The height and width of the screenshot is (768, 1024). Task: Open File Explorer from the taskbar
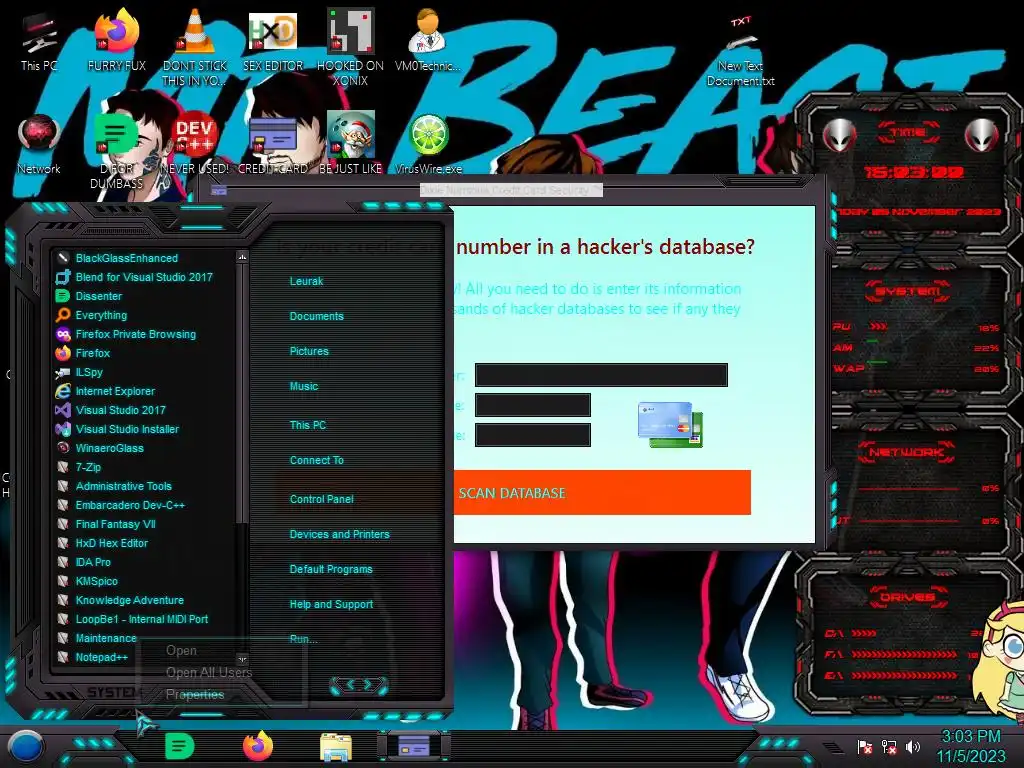[336, 748]
